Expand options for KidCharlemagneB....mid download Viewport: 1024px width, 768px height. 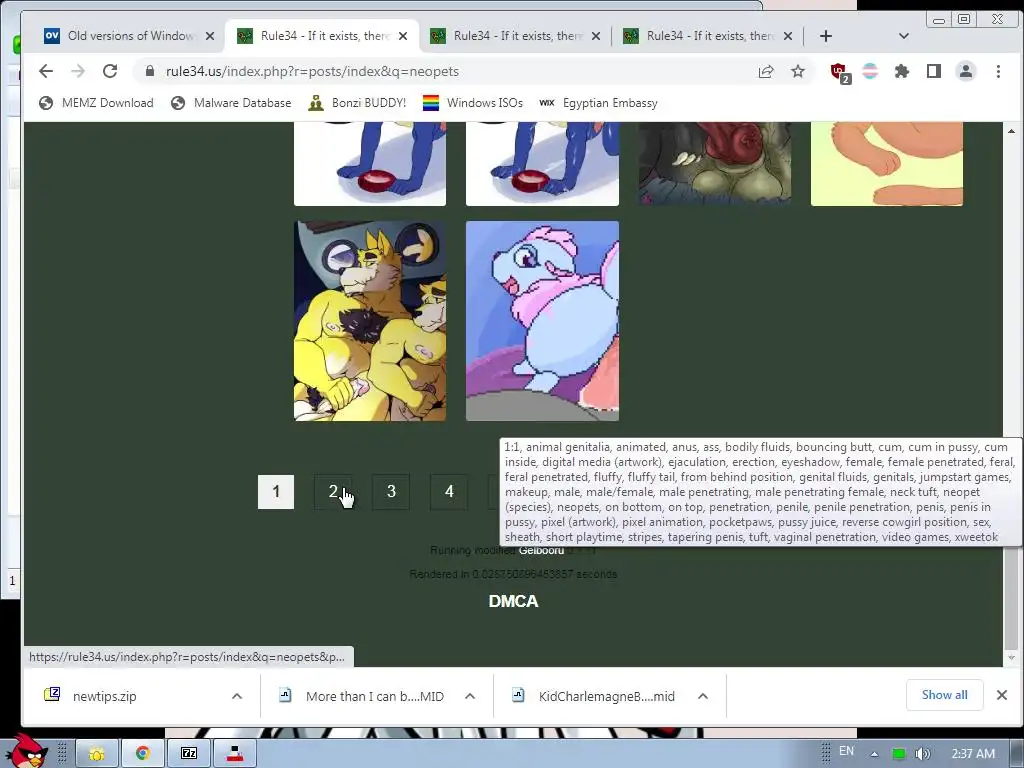point(703,696)
